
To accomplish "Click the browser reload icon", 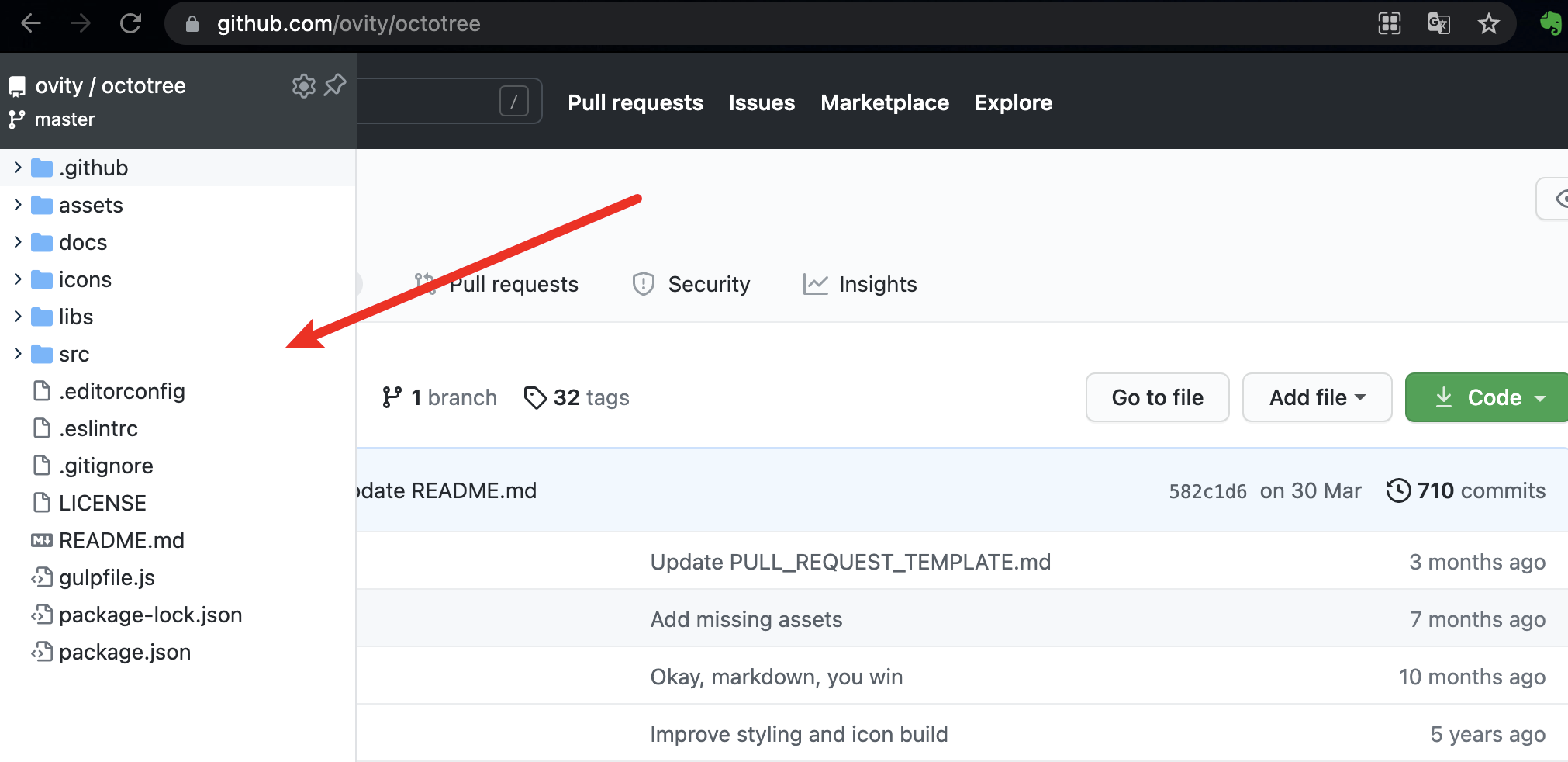I will click(x=130, y=23).
